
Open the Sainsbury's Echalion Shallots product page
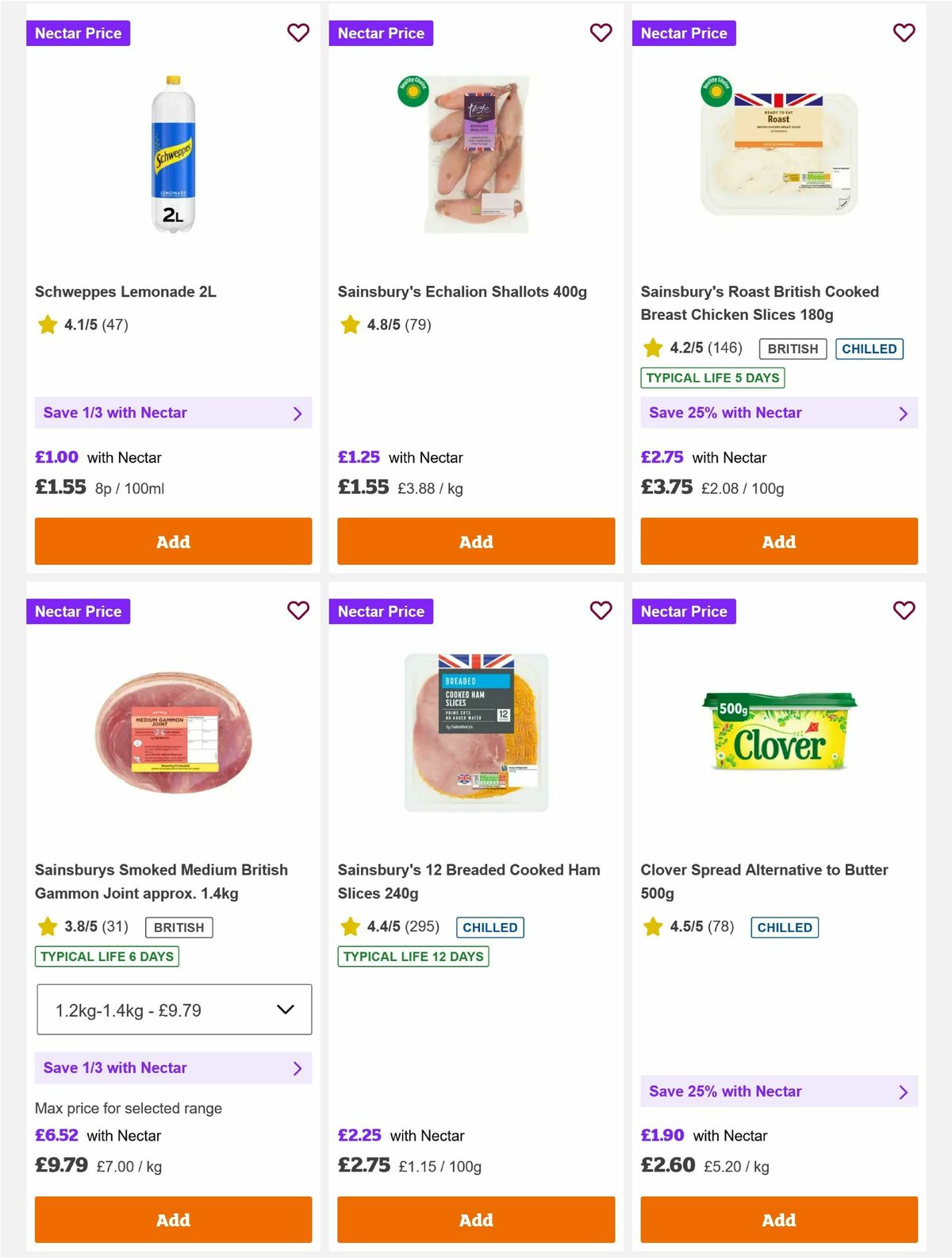463,291
